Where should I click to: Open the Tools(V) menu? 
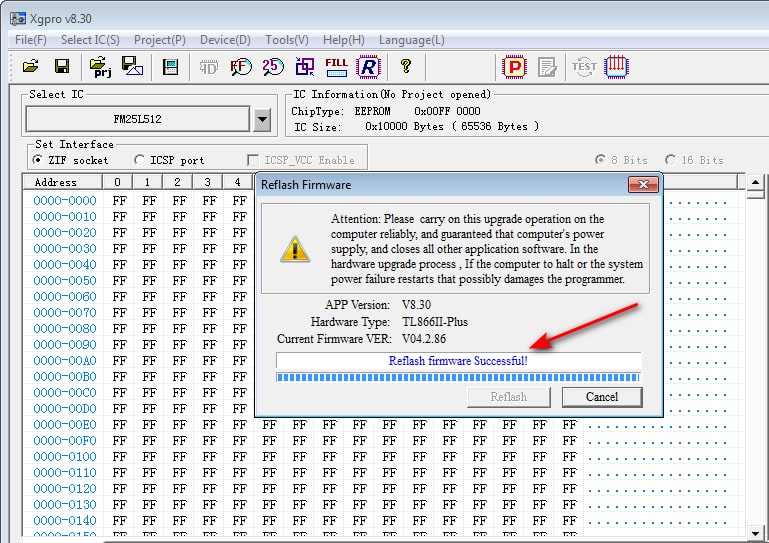pos(286,40)
